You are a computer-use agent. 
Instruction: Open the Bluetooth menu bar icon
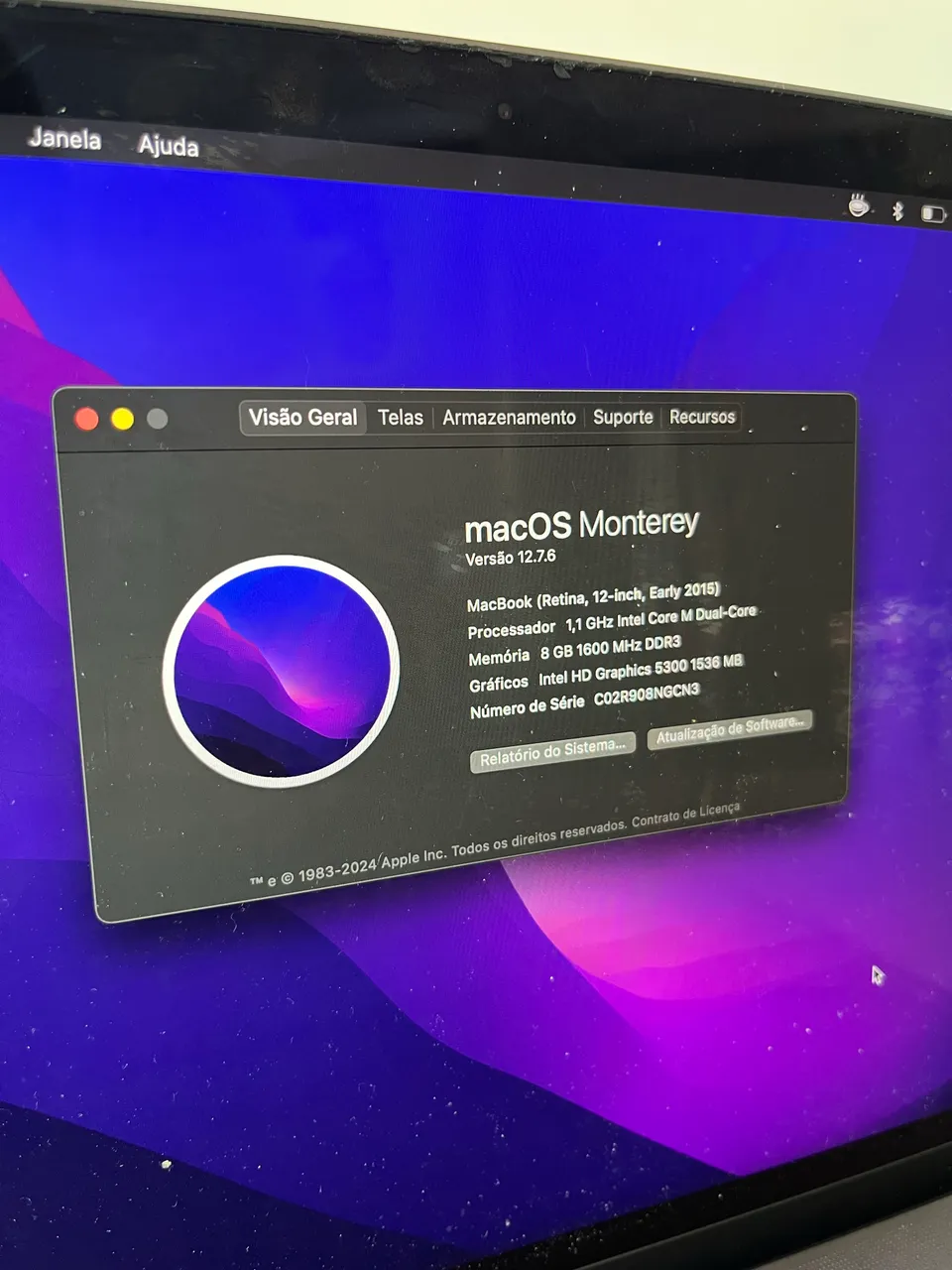pyautogui.click(x=897, y=210)
